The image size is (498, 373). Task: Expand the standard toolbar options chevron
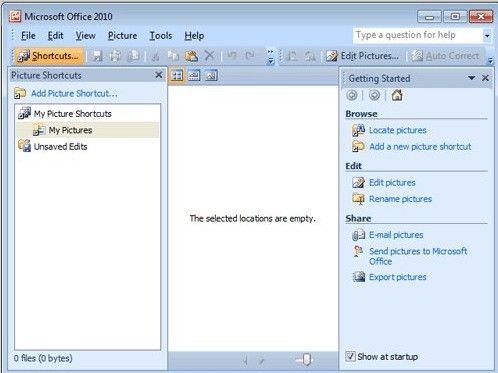point(270,57)
